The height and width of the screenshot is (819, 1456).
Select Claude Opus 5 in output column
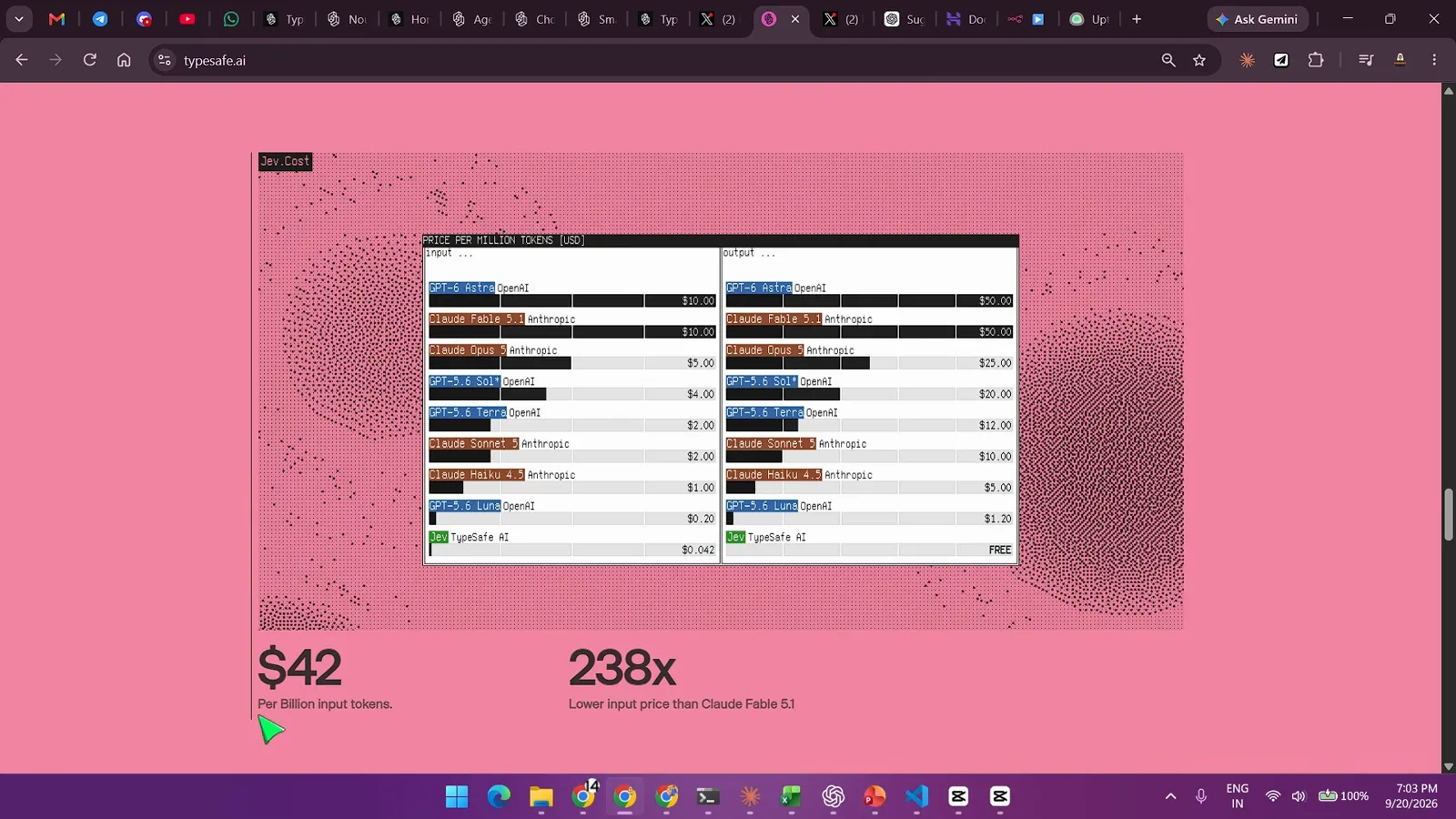pyautogui.click(x=765, y=349)
